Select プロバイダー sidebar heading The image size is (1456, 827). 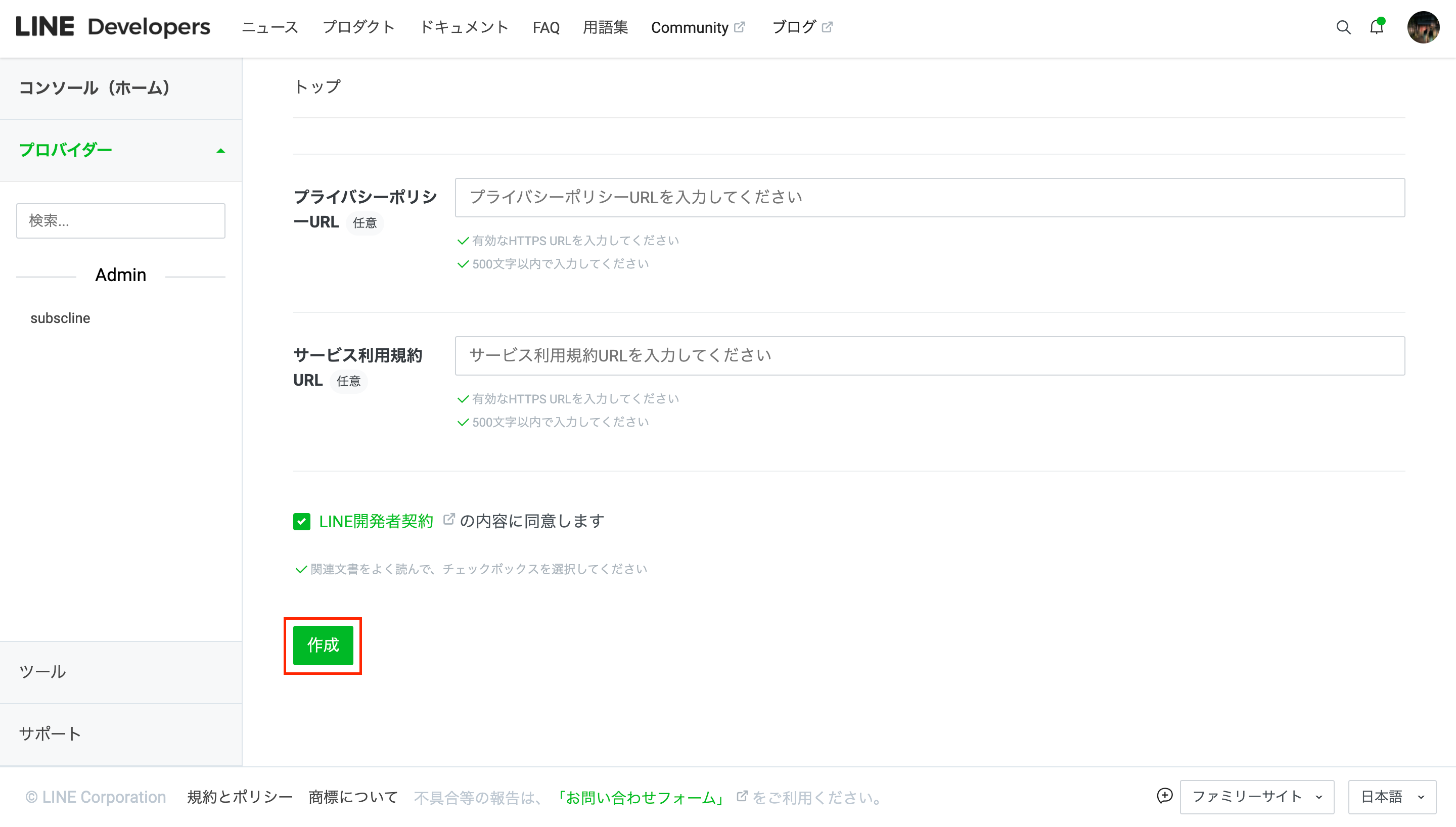pos(66,150)
